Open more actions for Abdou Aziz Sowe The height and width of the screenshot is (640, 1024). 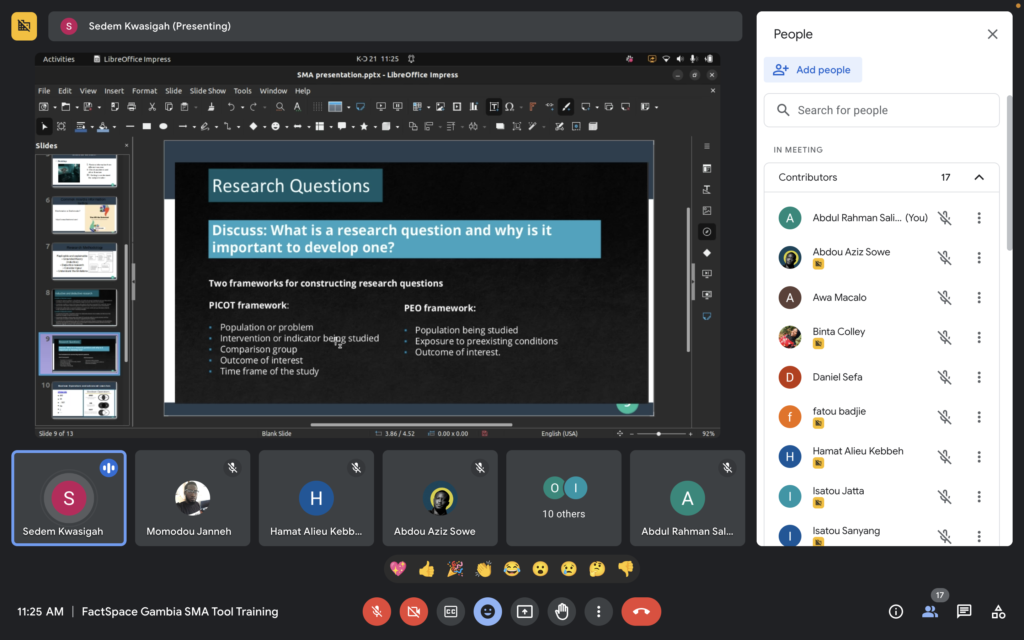[x=979, y=258]
